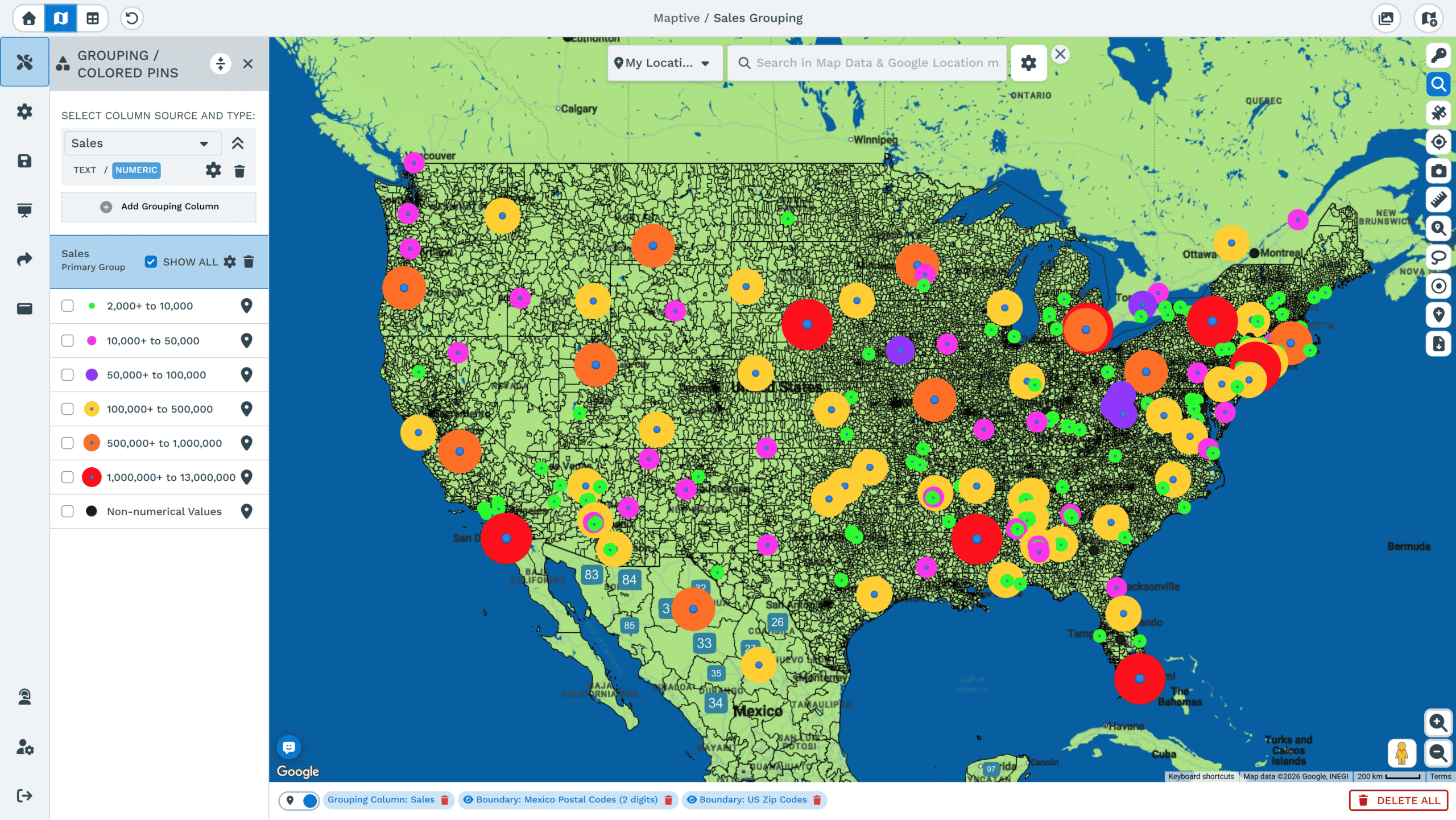1456x820 pixels.
Task: Open the map tools wrench sidebar icon
Action: (x=24, y=62)
